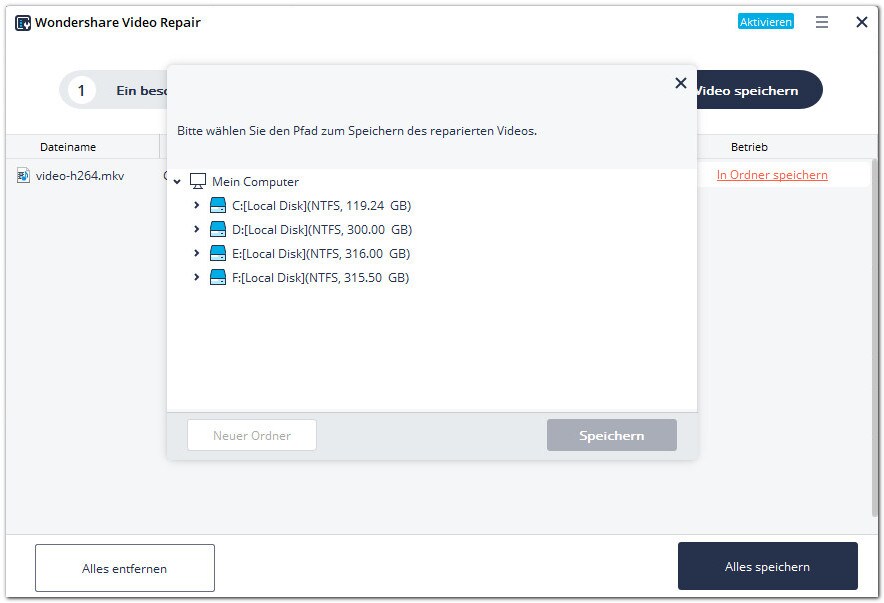This screenshot has height=603, width=884.
Task: Click the C: drive disk icon
Action: pos(218,206)
